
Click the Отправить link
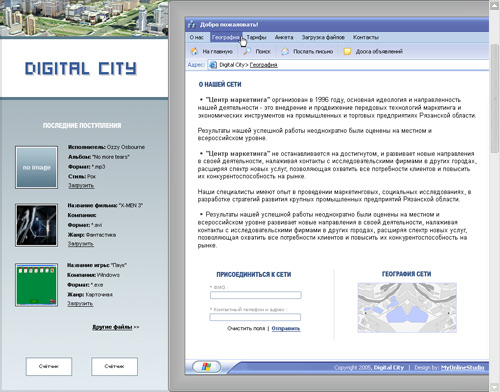coord(286,328)
